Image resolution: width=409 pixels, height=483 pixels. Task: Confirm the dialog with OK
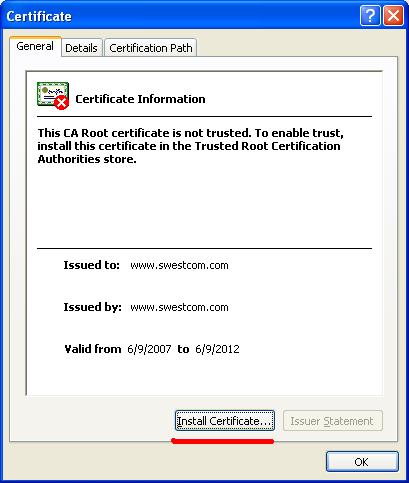click(x=362, y=462)
